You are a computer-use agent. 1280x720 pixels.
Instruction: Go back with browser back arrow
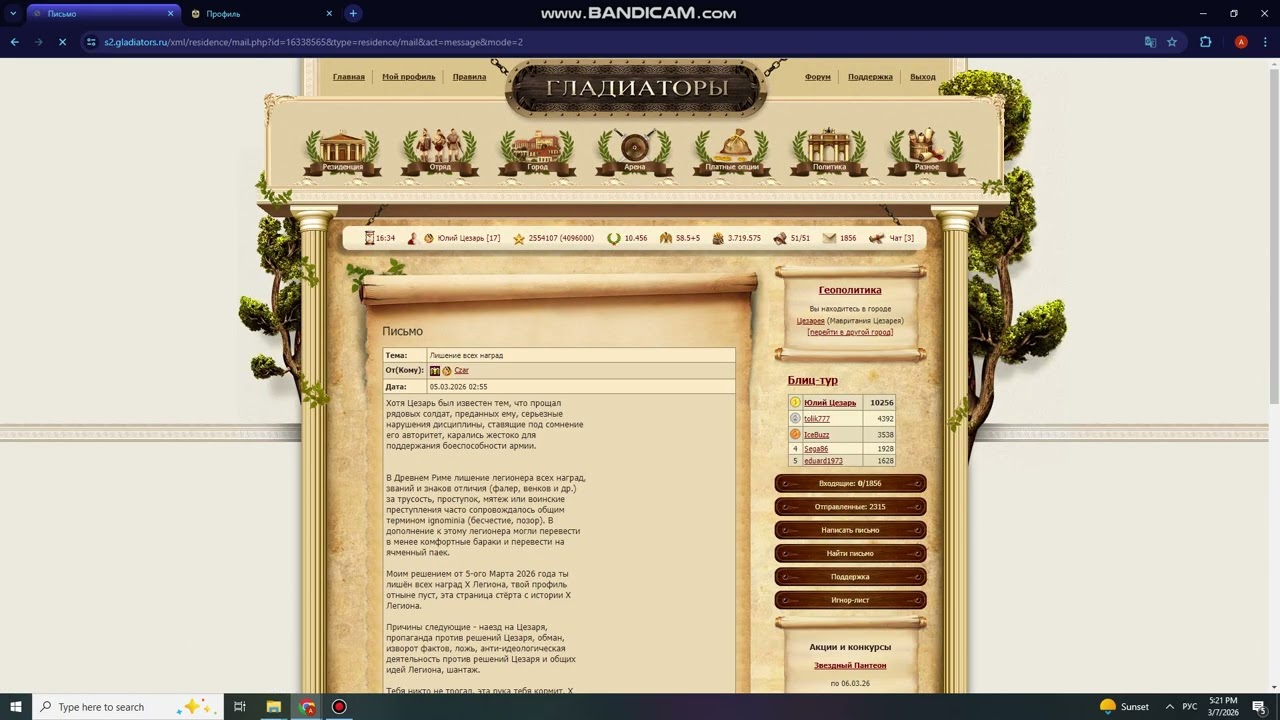click(14, 42)
